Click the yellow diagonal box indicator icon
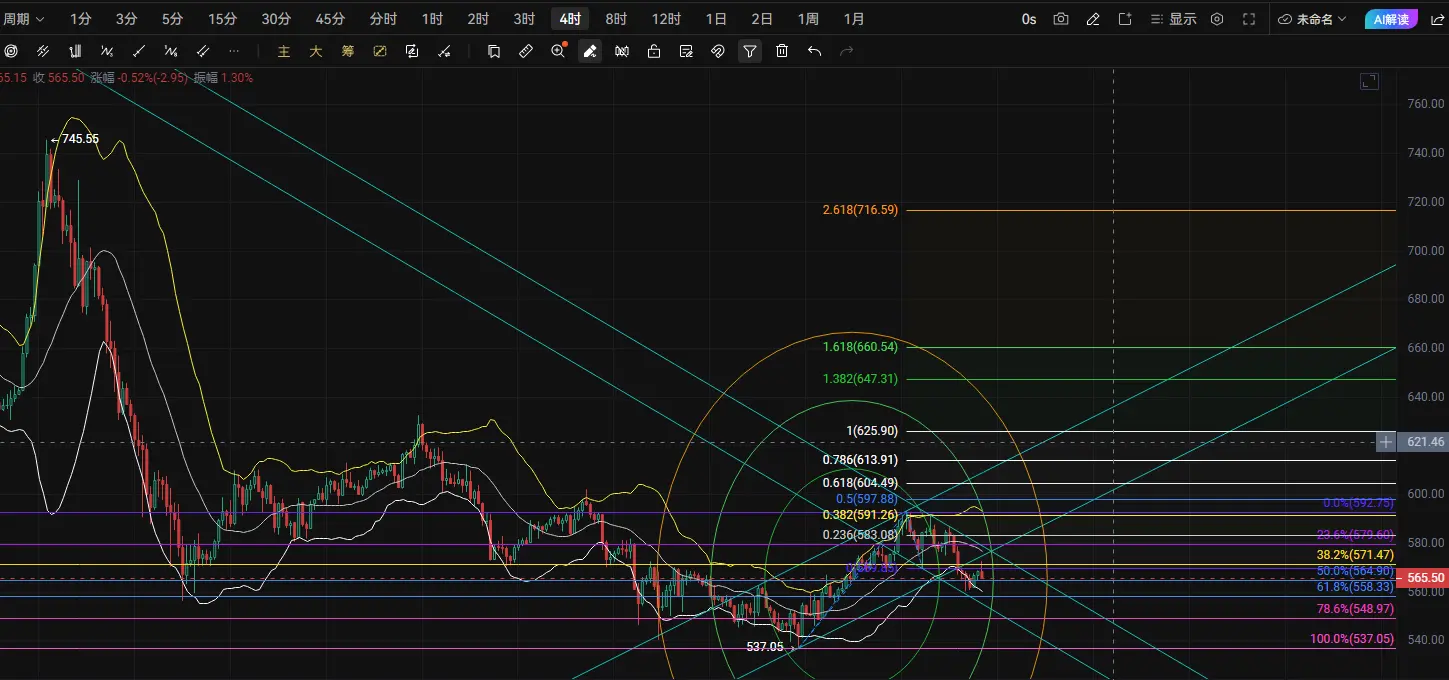This screenshot has height=680, width=1449. 380,51
